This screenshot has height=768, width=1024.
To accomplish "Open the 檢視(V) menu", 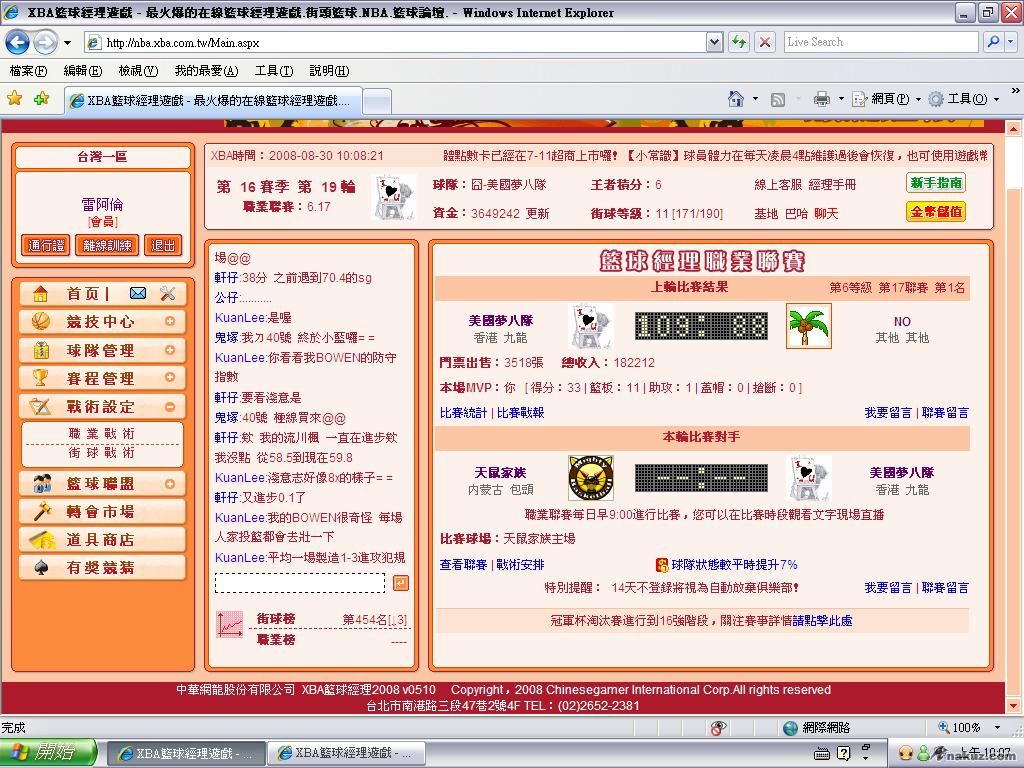I will click(x=138, y=71).
